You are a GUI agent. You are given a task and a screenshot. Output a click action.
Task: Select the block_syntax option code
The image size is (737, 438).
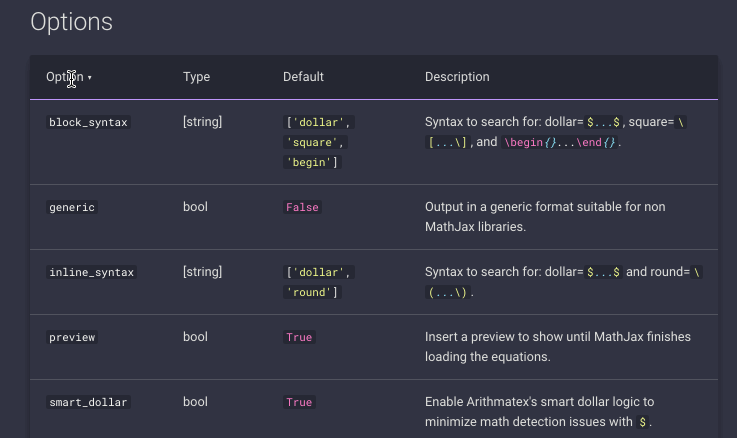[x=88, y=122]
